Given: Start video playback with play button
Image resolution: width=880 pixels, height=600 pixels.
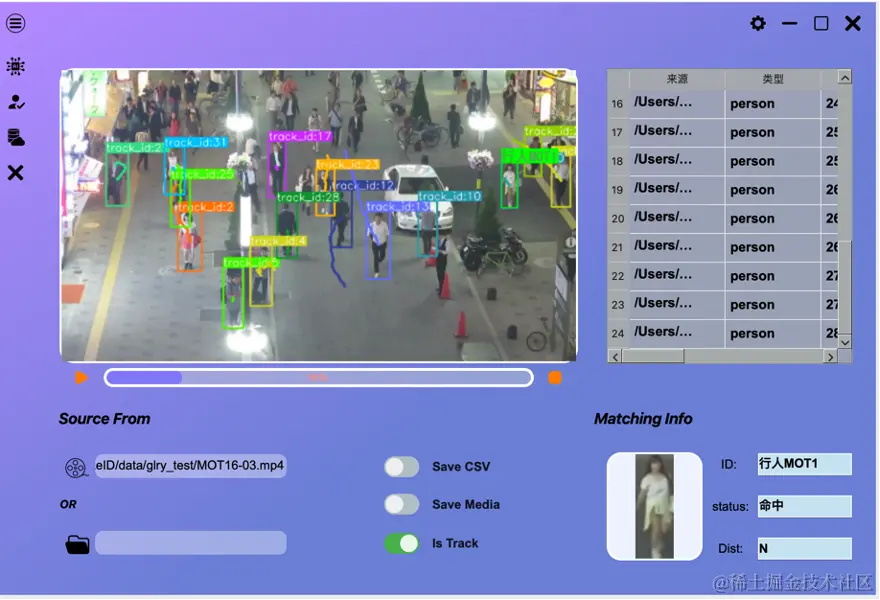Looking at the screenshot, I should point(81,378).
